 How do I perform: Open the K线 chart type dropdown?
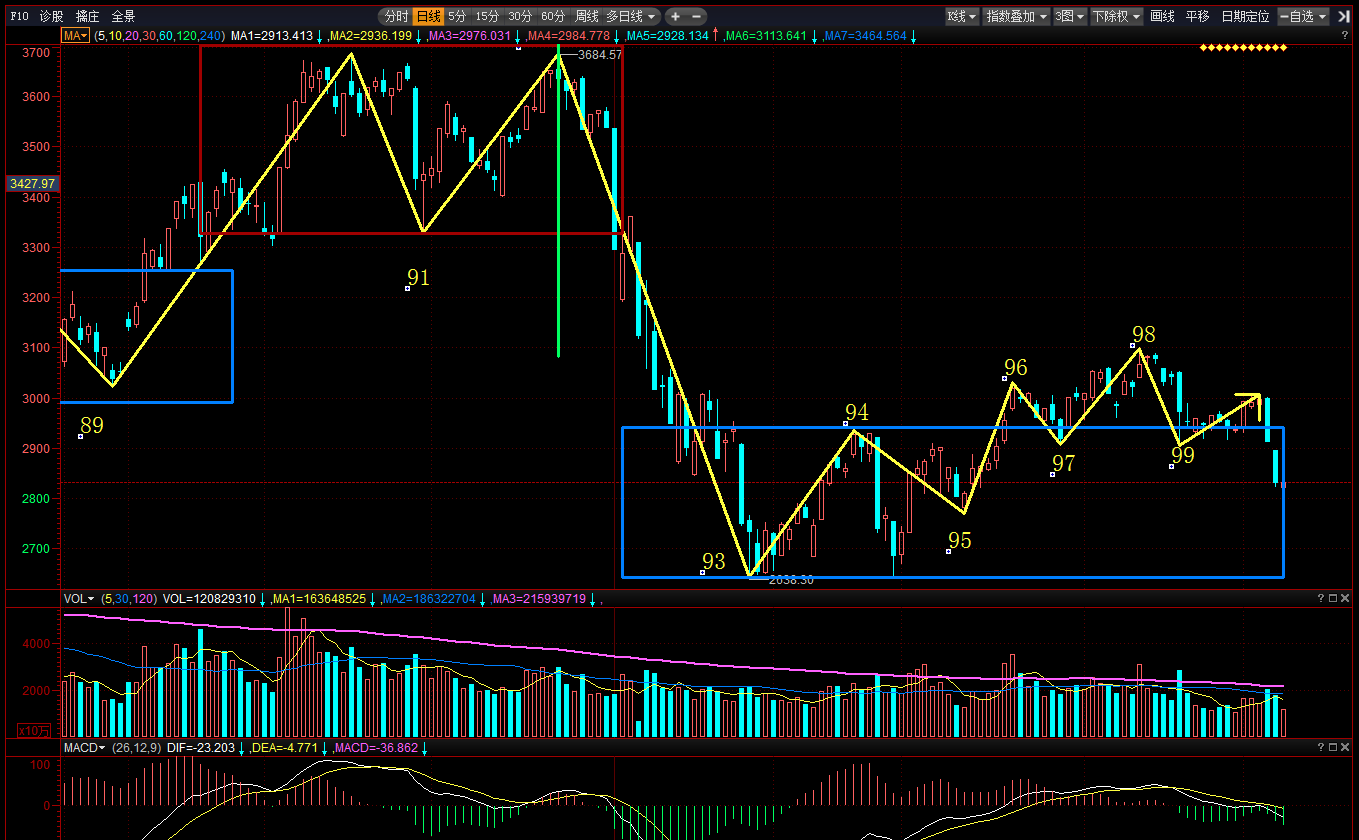click(963, 16)
